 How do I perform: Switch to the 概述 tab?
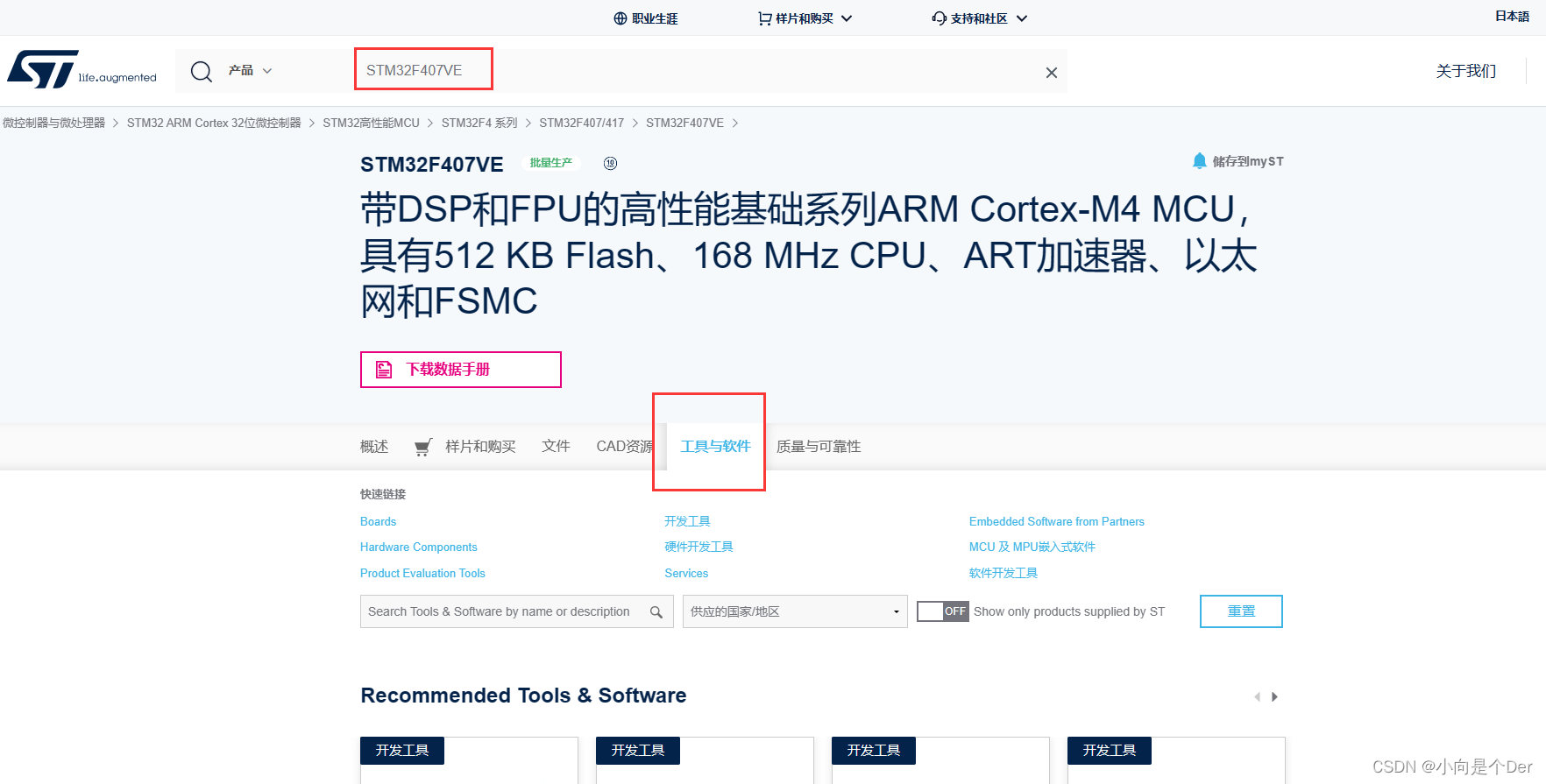(374, 447)
